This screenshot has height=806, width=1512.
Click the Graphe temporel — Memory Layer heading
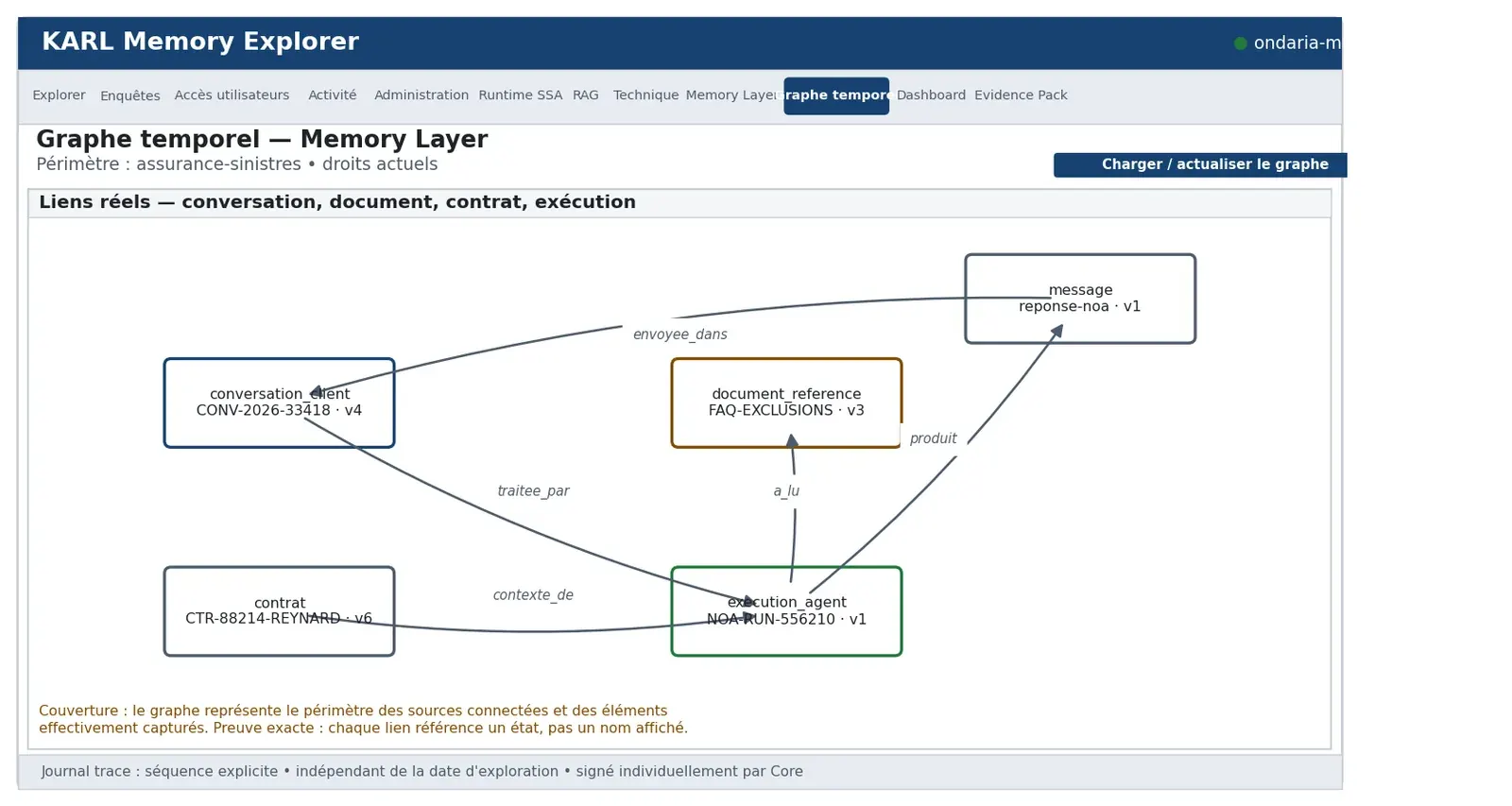coord(262,140)
